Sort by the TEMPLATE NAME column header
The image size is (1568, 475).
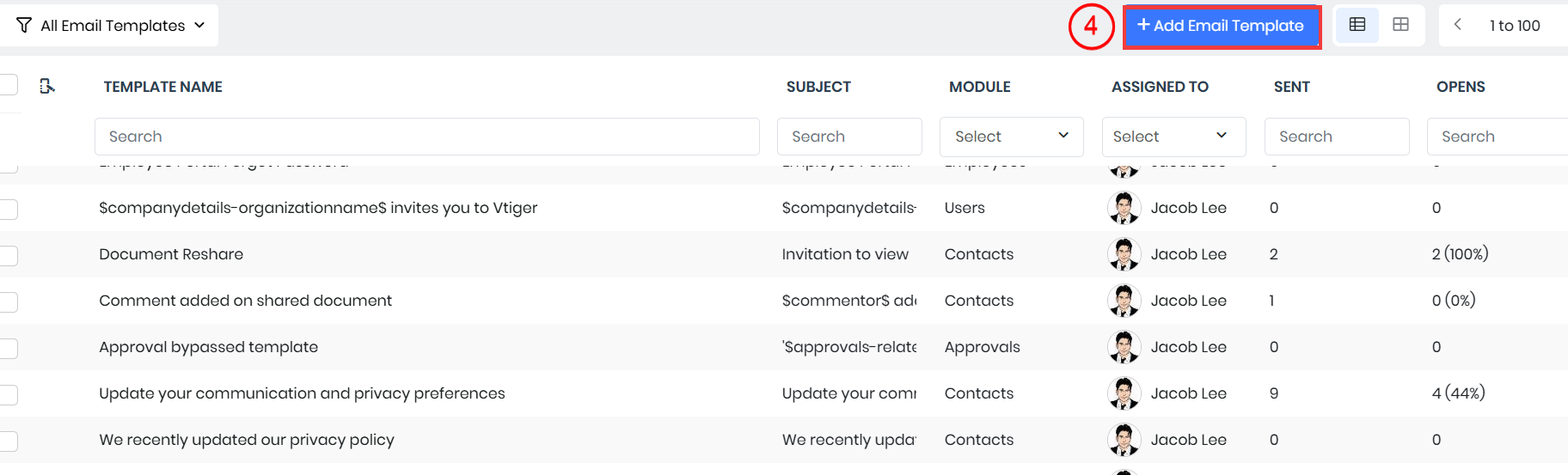pyautogui.click(x=162, y=87)
